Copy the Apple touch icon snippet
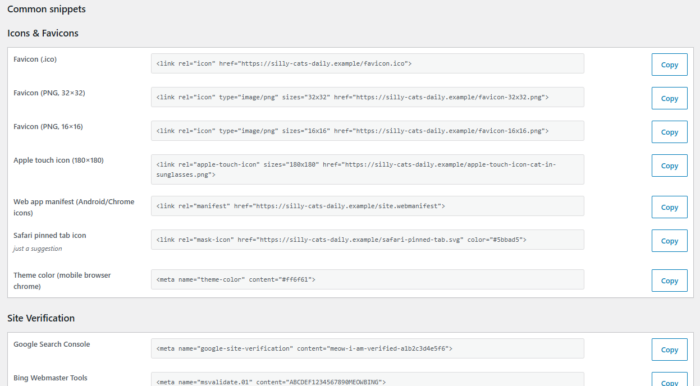 669,166
